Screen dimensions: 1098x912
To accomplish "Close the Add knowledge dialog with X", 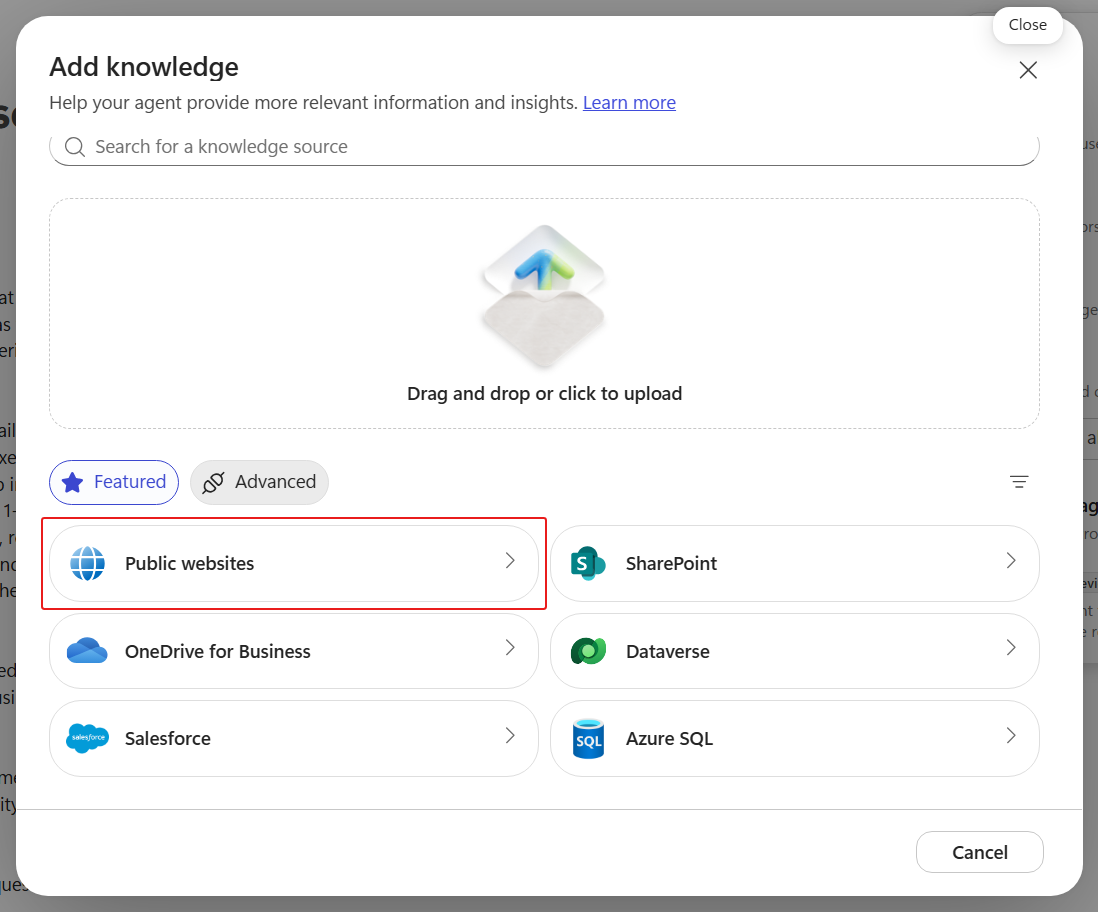I will [x=1028, y=70].
